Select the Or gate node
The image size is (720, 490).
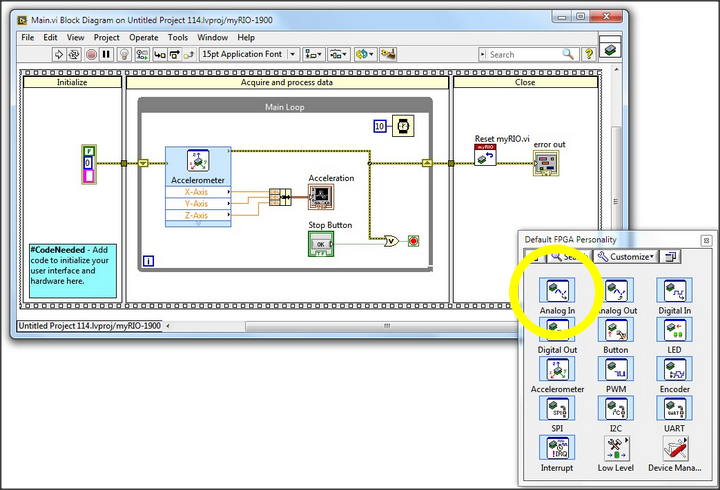[x=391, y=241]
